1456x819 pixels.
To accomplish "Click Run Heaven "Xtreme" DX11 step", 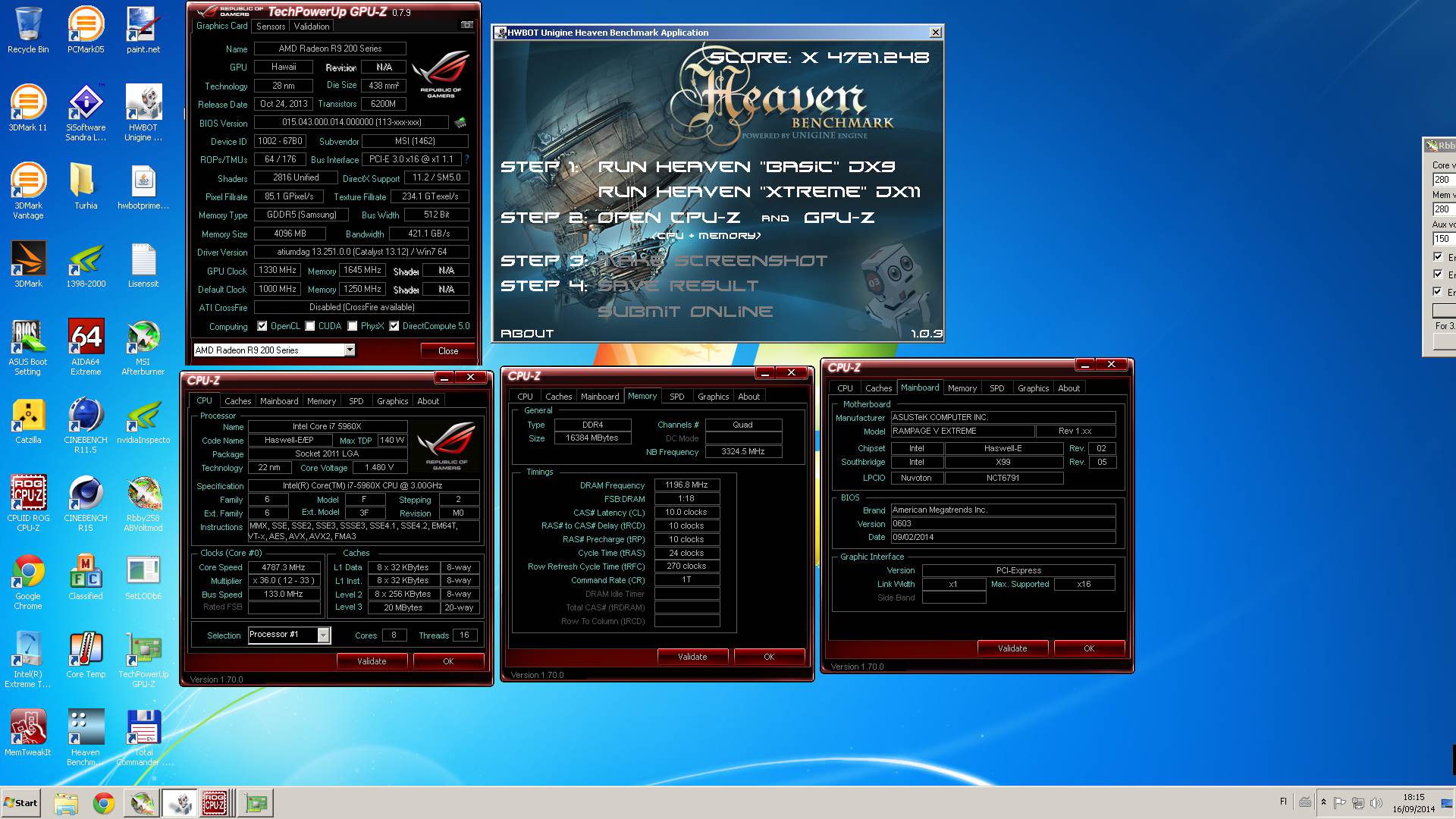I will tap(759, 192).
